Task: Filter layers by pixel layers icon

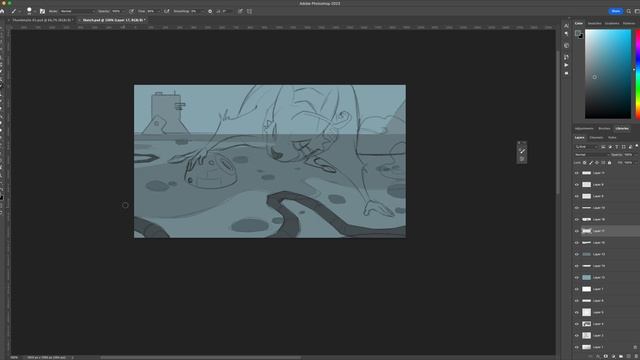Action: (603, 147)
